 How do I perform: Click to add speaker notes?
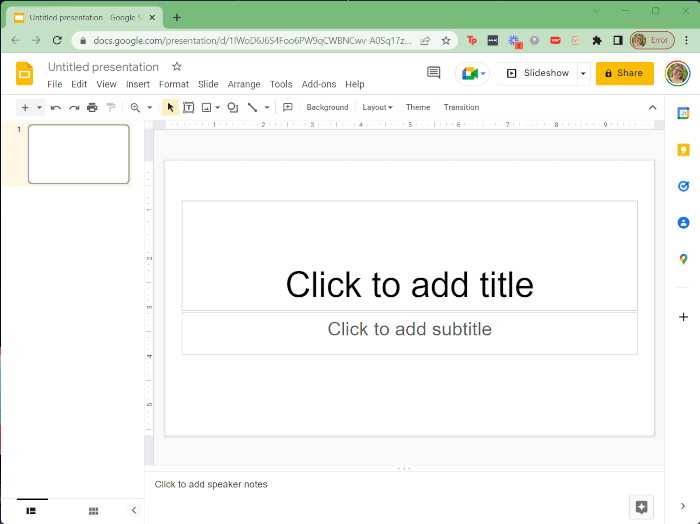pyautogui.click(x=211, y=484)
